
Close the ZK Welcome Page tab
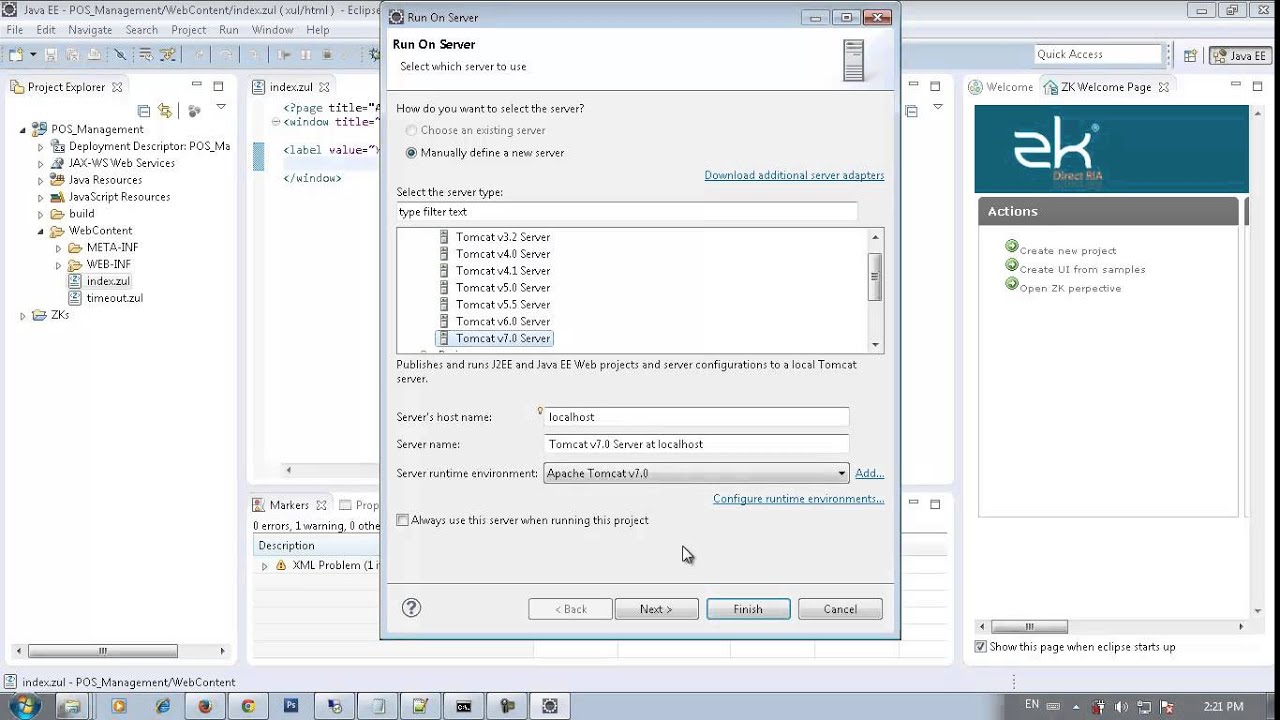1164,87
